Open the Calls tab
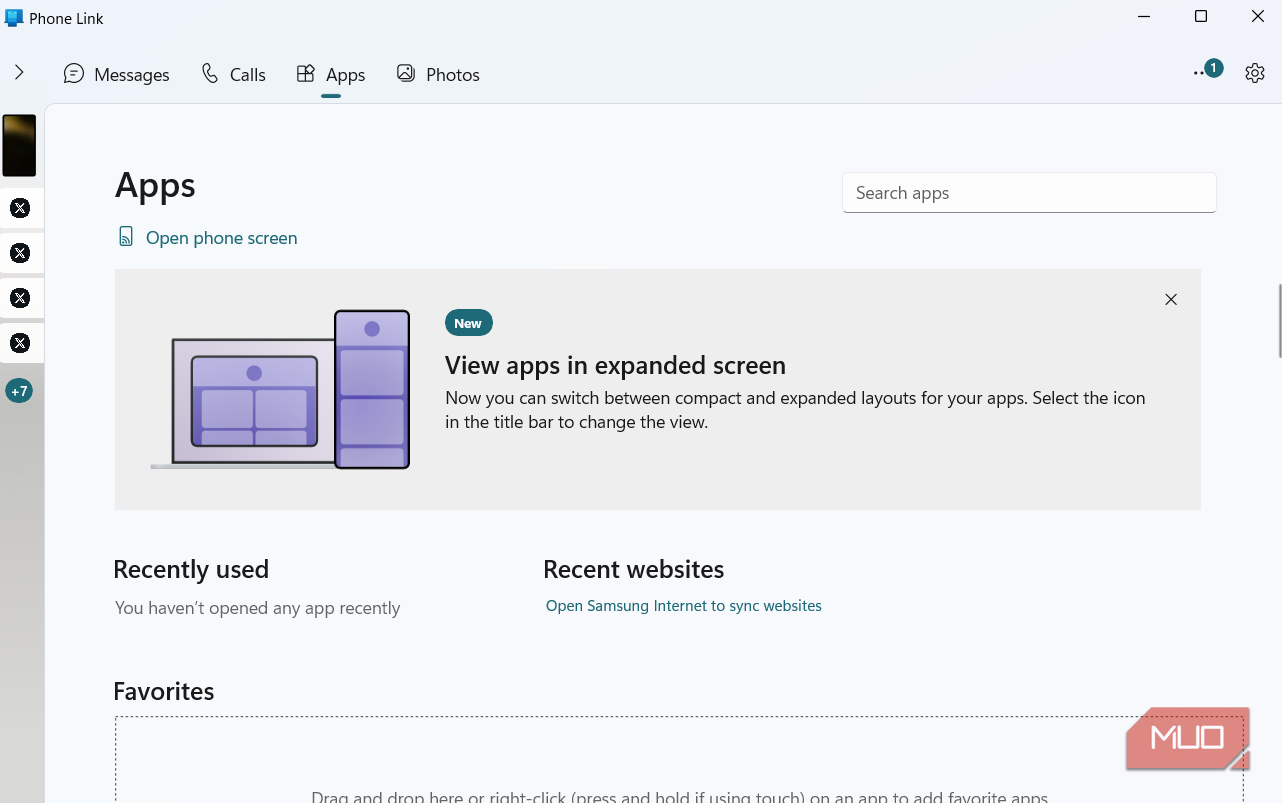This screenshot has width=1282, height=803. (233, 74)
